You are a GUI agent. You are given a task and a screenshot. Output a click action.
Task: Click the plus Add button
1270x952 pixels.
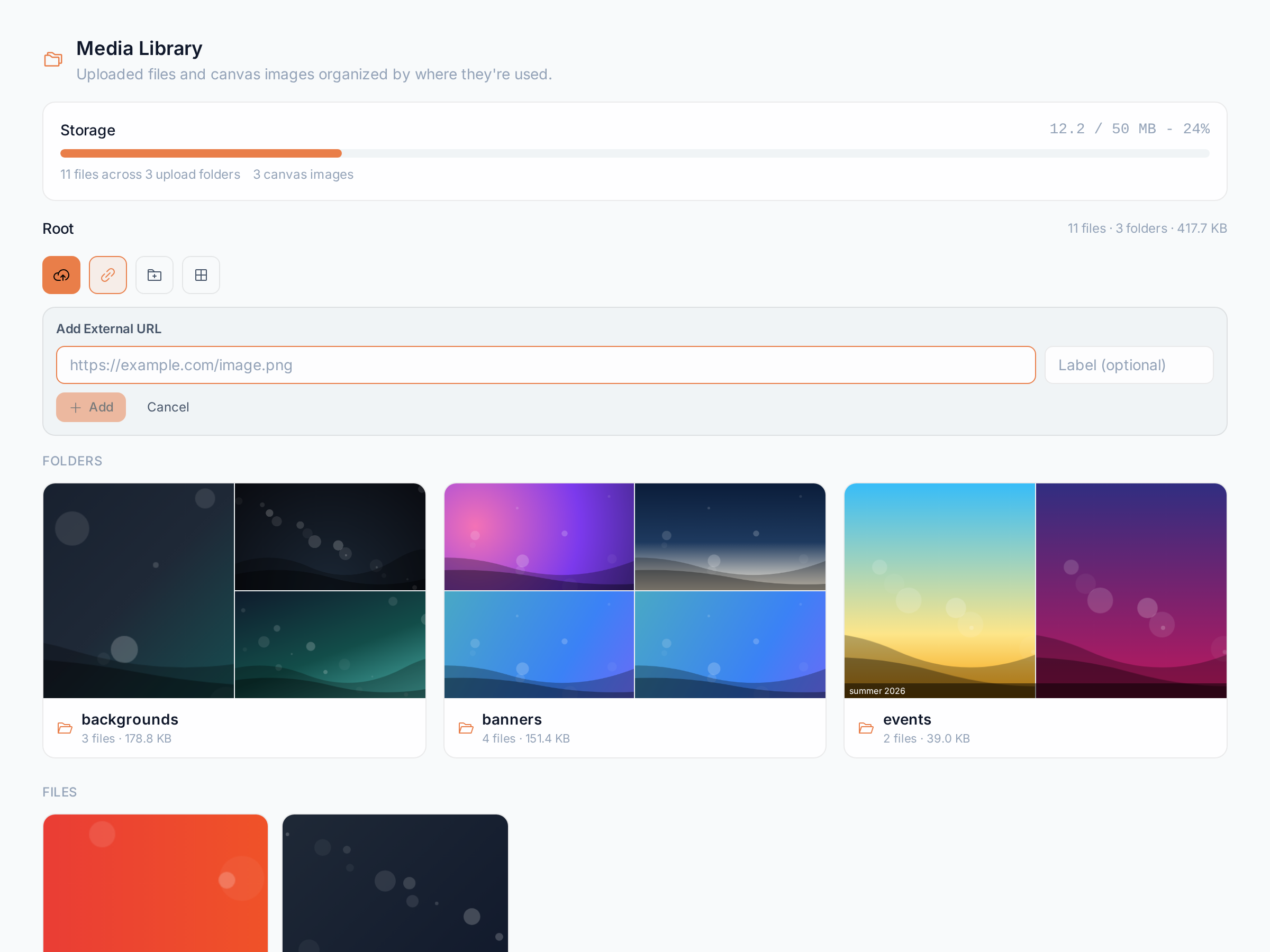[90, 407]
